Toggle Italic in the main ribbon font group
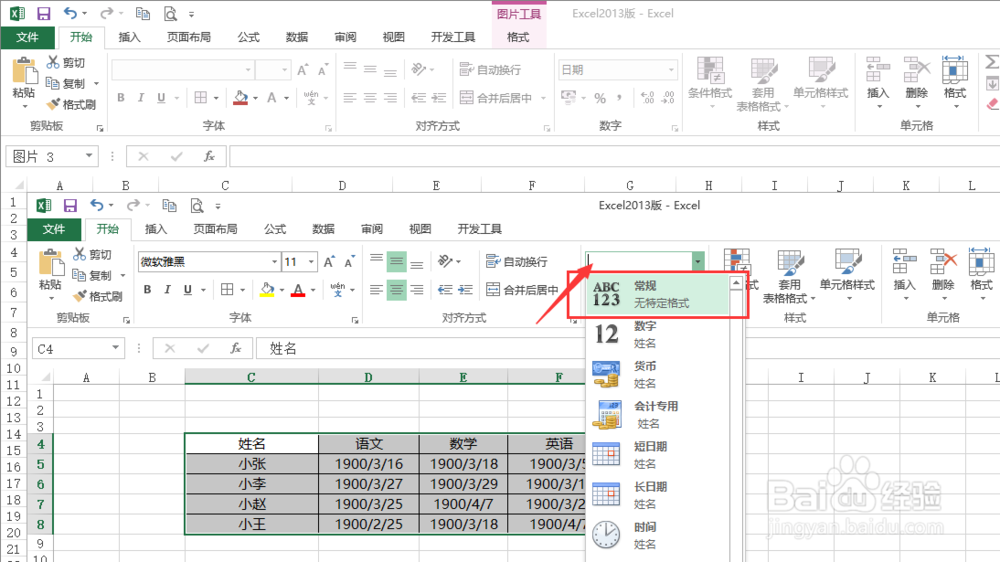This screenshot has width=1000, height=562. tap(141, 98)
